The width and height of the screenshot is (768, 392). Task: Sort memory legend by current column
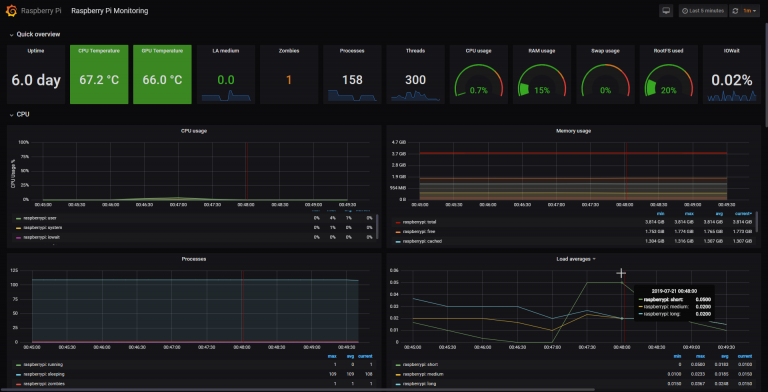click(x=743, y=214)
